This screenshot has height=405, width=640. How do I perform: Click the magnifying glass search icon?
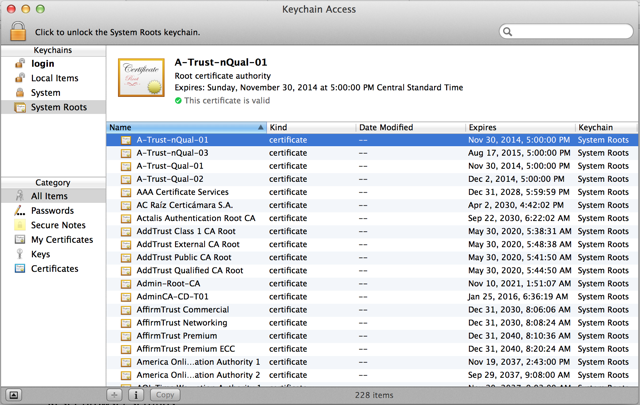(507, 31)
